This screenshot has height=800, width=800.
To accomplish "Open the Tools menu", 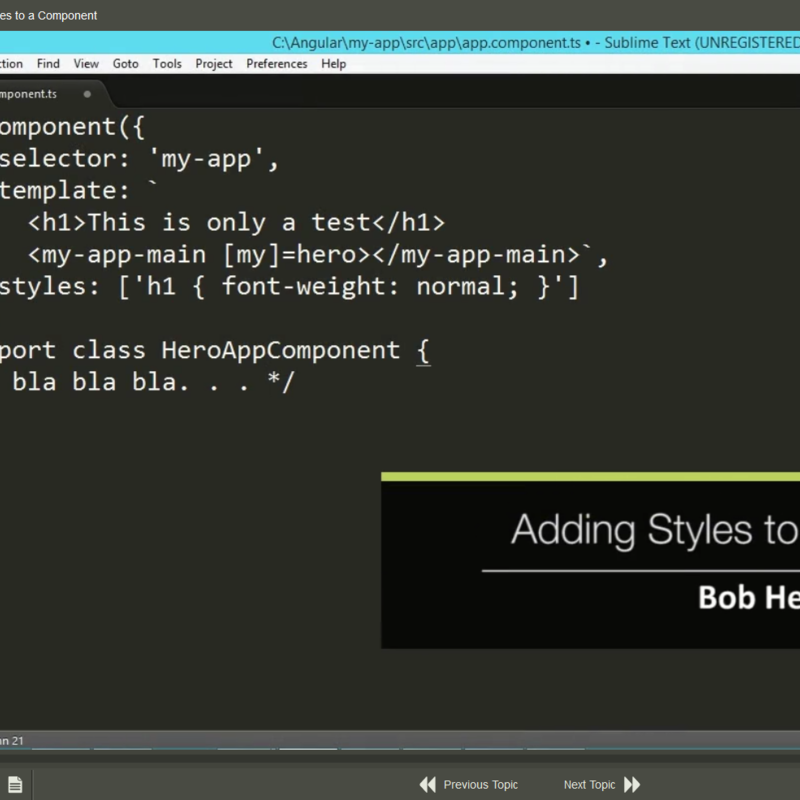I will click(167, 64).
